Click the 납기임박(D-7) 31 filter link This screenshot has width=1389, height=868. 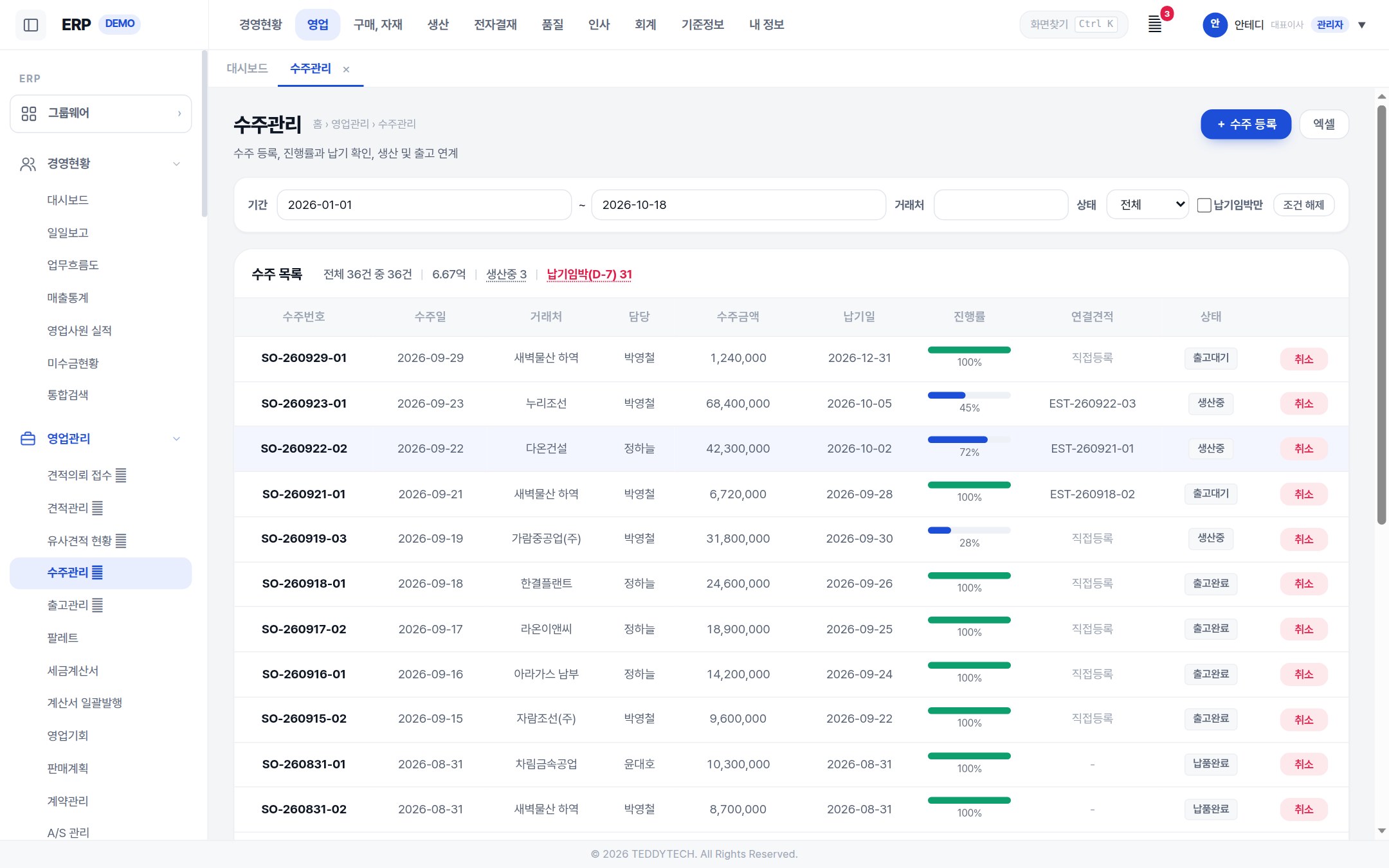pyautogui.click(x=589, y=275)
